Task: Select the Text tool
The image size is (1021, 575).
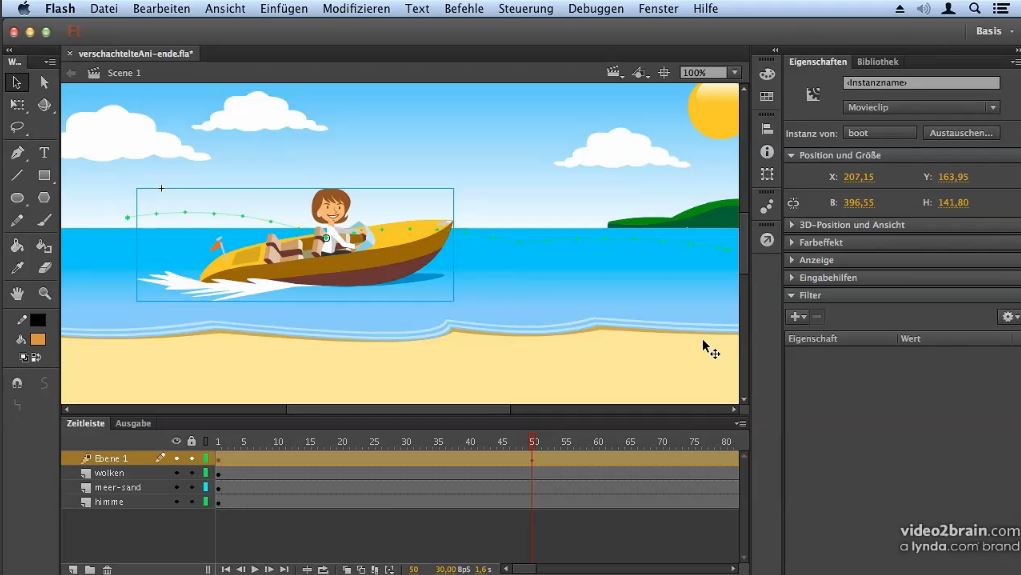Action: click(44, 152)
